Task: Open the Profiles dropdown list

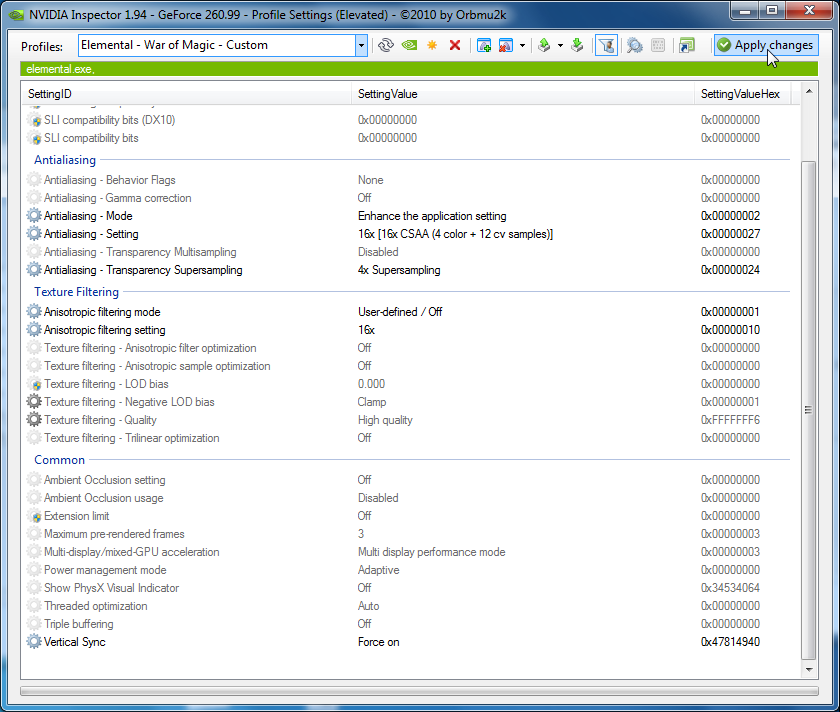Action: tap(361, 46)
